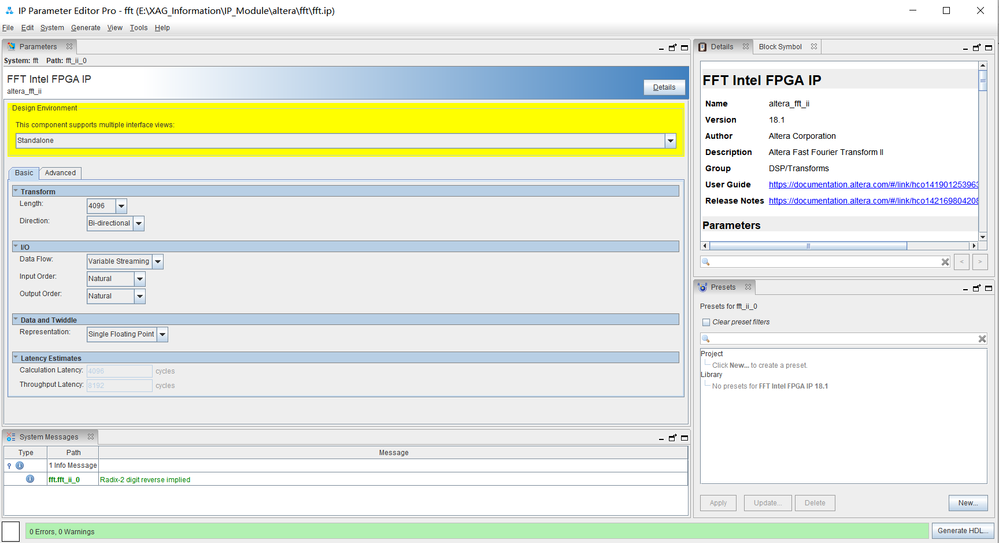Go to next Details search result
Image resolution: width=999 pixels, height=543 pixels.
pyautogui.click(x=980, y=262)
